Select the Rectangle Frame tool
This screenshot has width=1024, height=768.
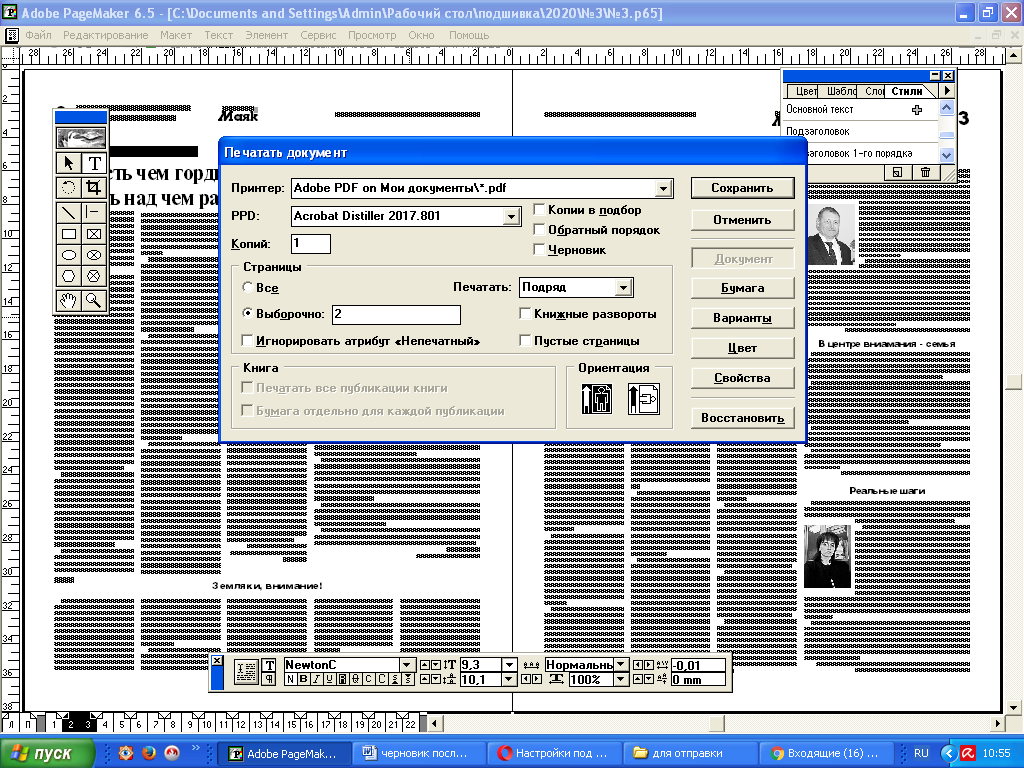94,234
